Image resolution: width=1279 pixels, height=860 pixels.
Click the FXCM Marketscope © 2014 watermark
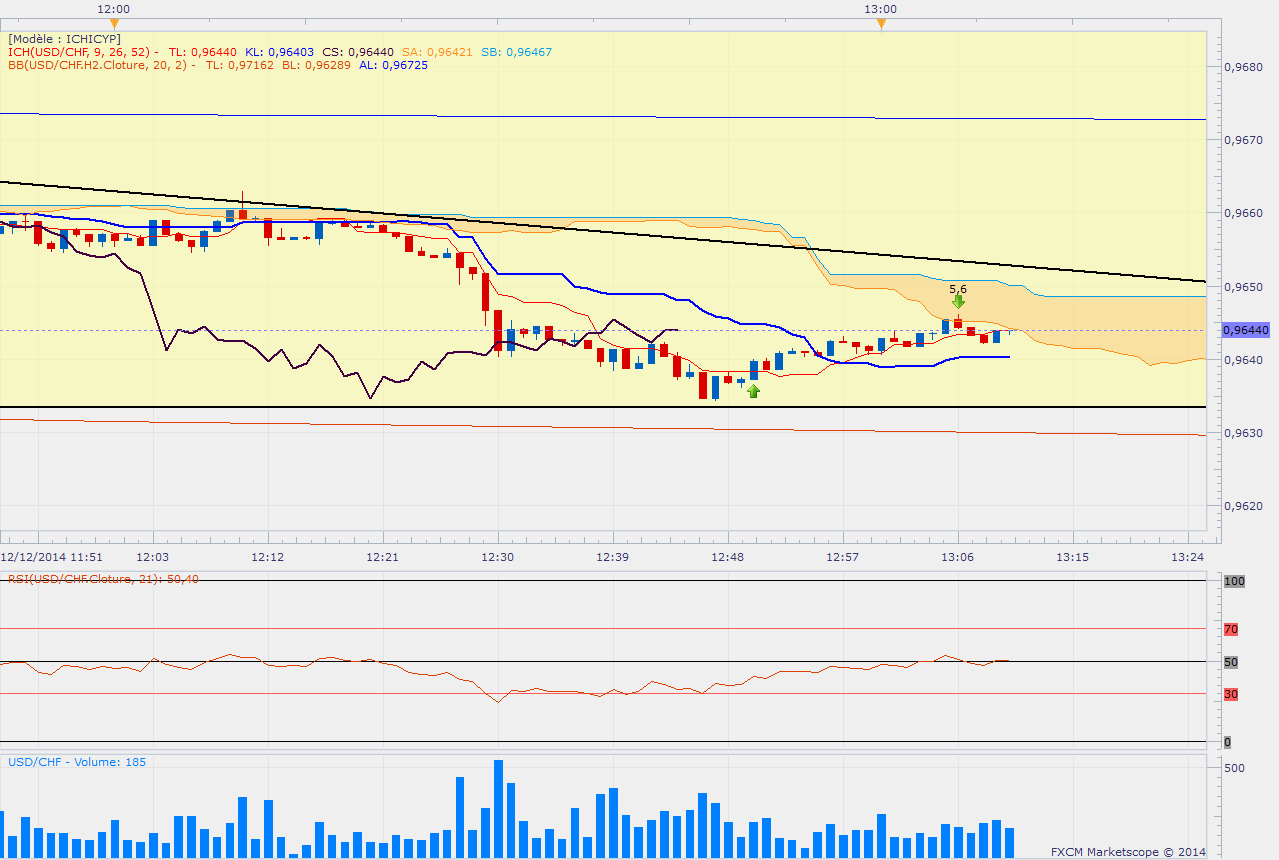tap(1128, 852)
